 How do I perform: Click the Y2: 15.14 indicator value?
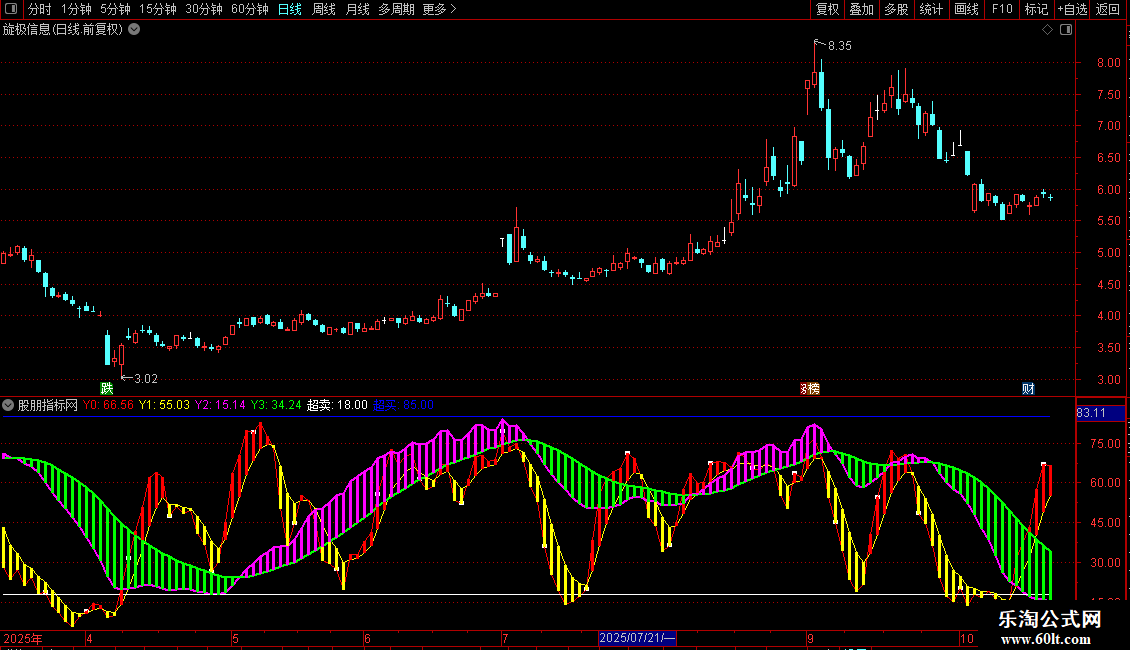click(221, 405)
